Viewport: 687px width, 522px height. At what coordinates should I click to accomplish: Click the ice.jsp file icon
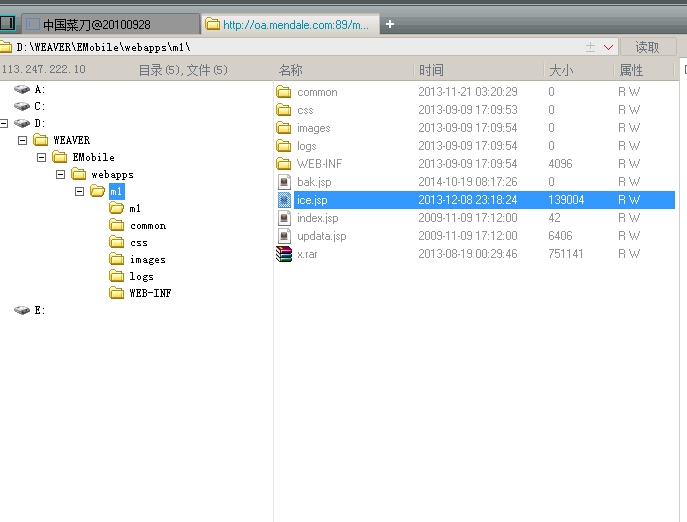[x=284, y=200]
